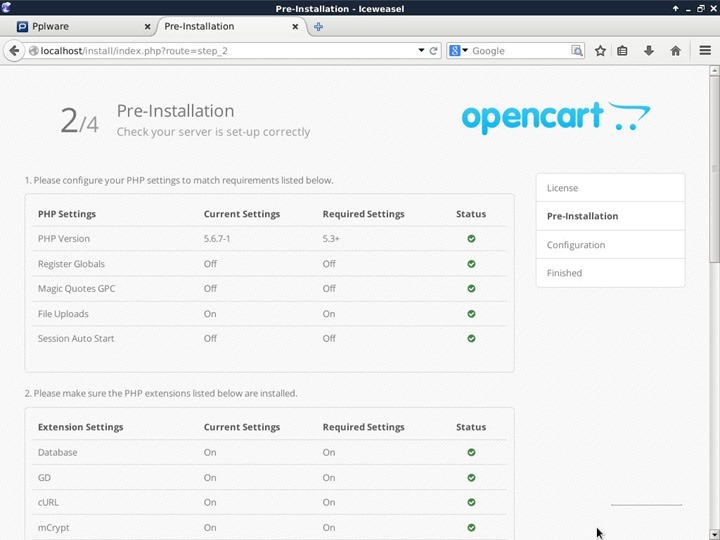The height and width of the screenshot is (540, 720).
Task: Bookmark this page with the star icon
Action: [x=600, y=51]
